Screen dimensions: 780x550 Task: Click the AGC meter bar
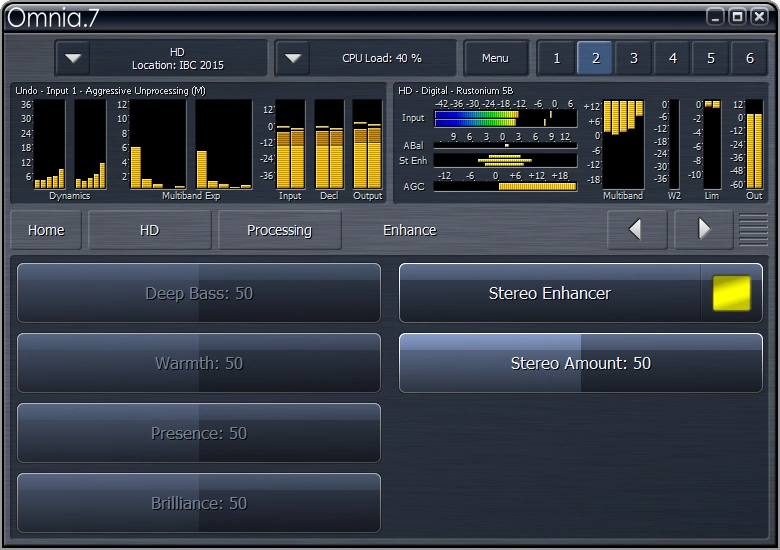pos(505,186)
